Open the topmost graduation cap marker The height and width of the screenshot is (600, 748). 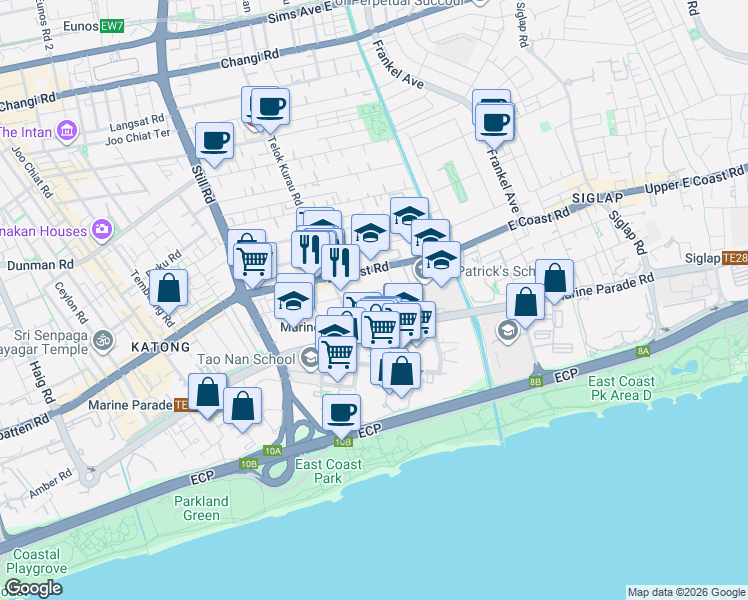click(x=409, y=217)
